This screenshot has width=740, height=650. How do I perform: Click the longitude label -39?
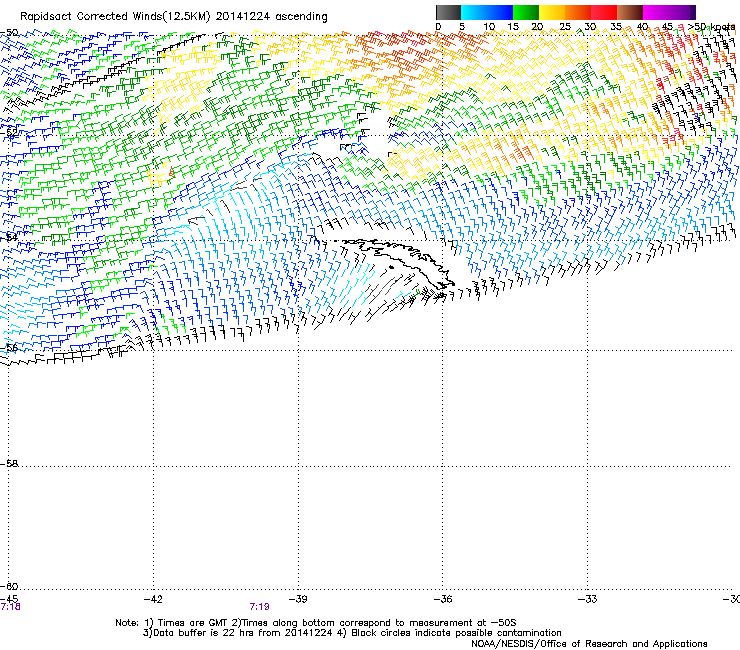[298, 599]
